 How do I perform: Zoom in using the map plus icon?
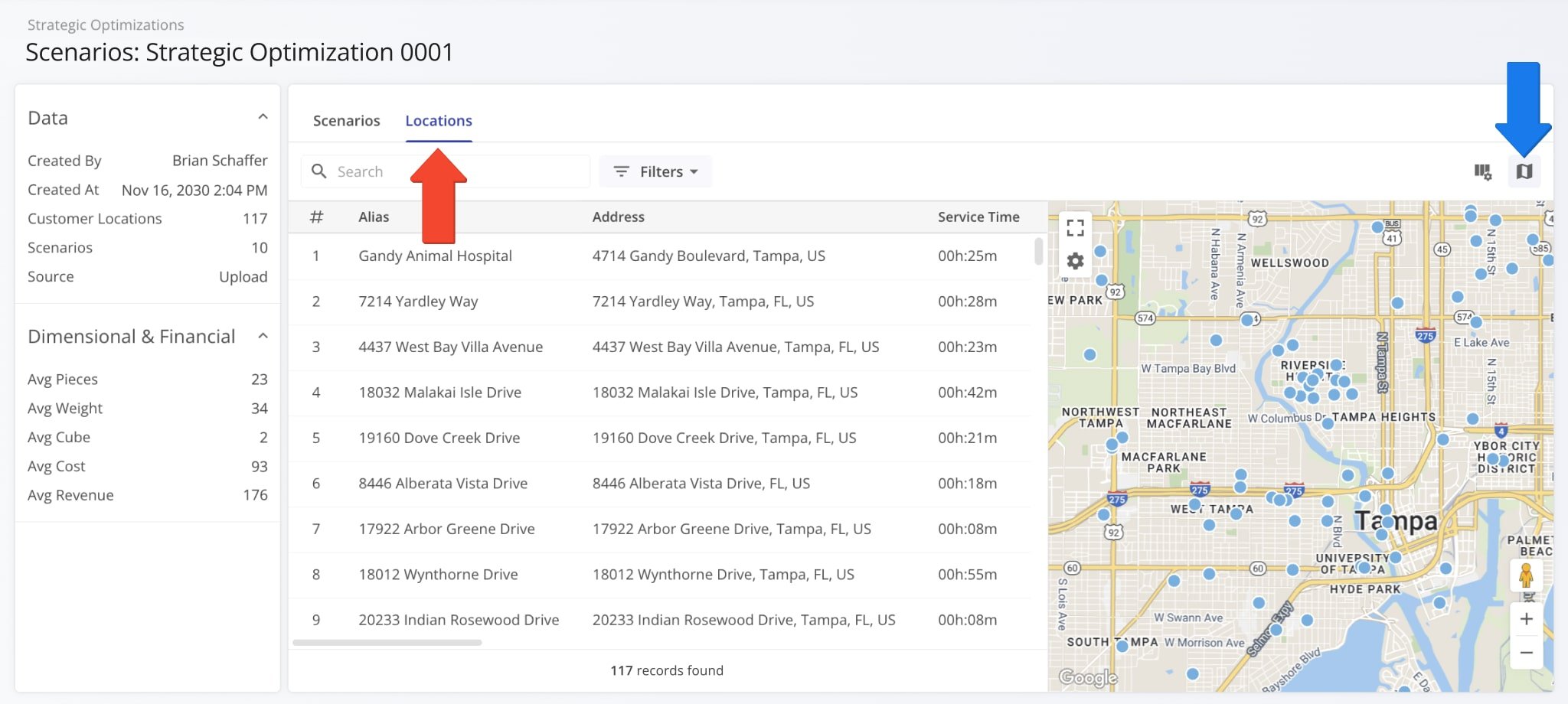(1526, 618)
